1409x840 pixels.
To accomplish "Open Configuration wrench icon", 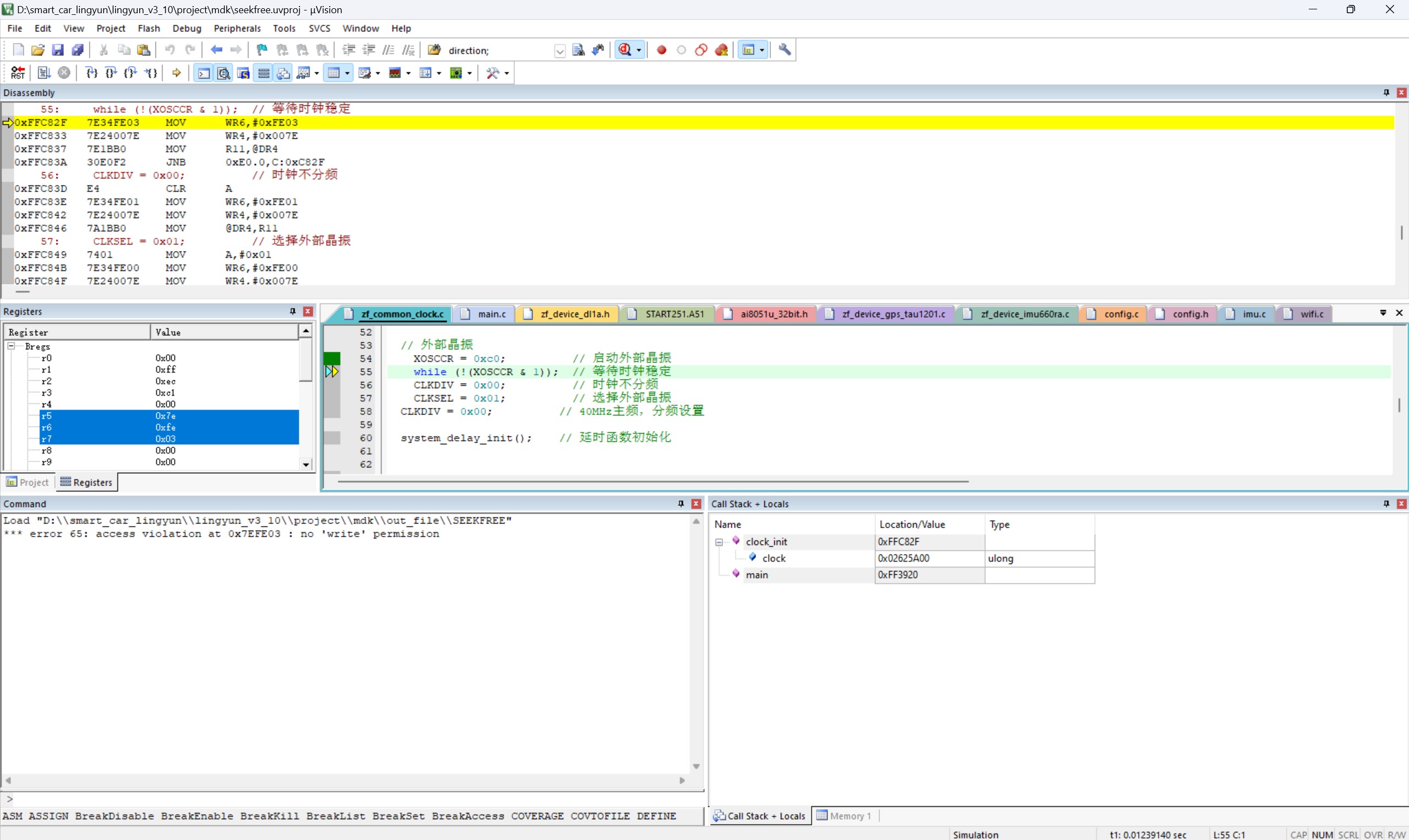I will pos(785,51).
